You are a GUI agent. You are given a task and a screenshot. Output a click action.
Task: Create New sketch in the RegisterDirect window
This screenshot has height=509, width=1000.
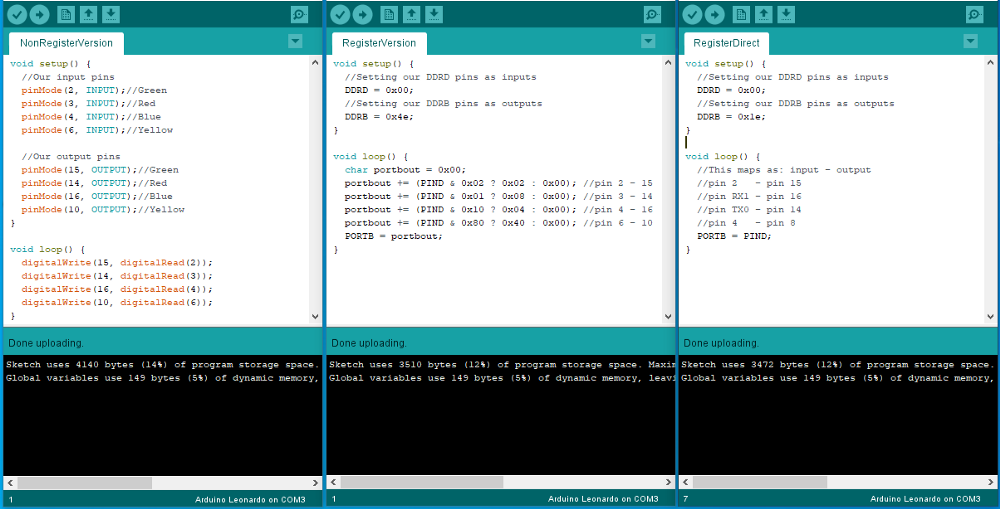click(741, 14)
